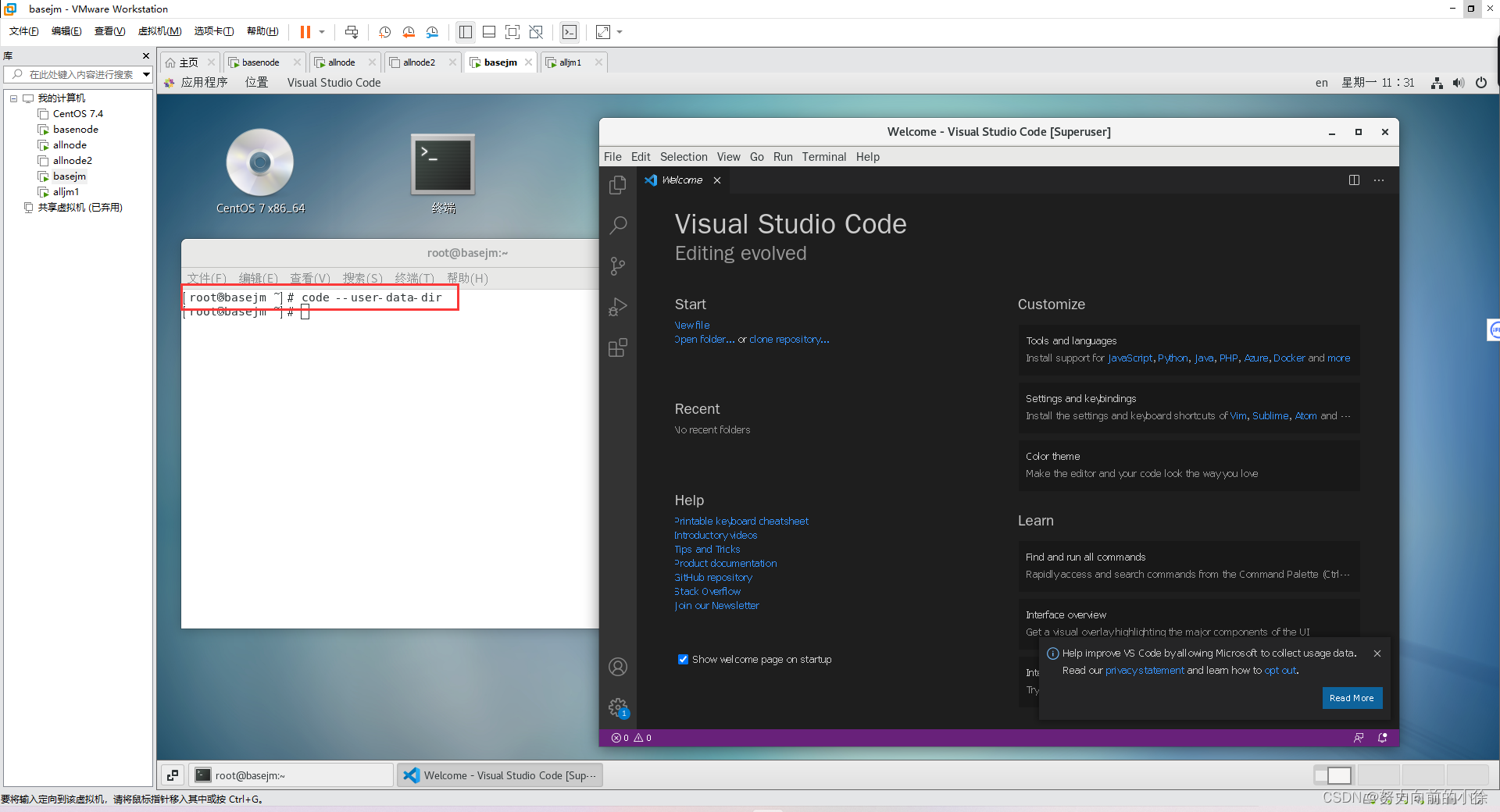Open the Explorer view in VS Code
This screenshot has height=812, width=1500.
pyautogui.click(x=618, y=185)
